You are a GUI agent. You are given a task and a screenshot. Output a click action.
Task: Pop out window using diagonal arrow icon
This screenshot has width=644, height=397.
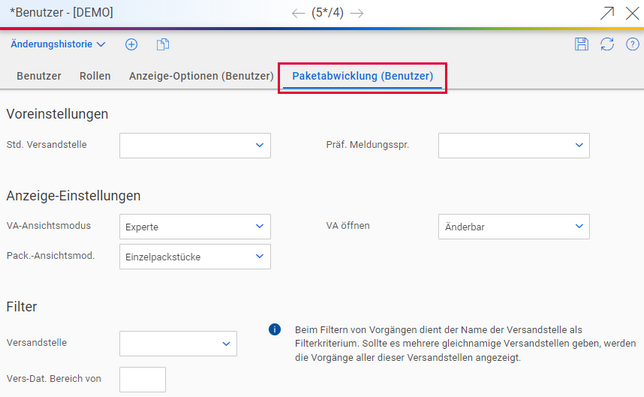[607, 13]
